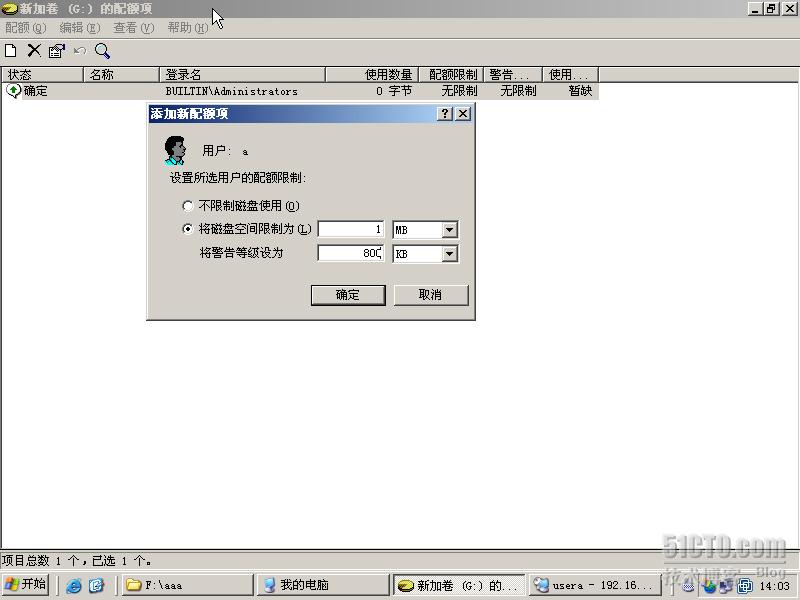Click the taskbar clock showing 14:03
800x600 pixels.
(x=774, y=586)
